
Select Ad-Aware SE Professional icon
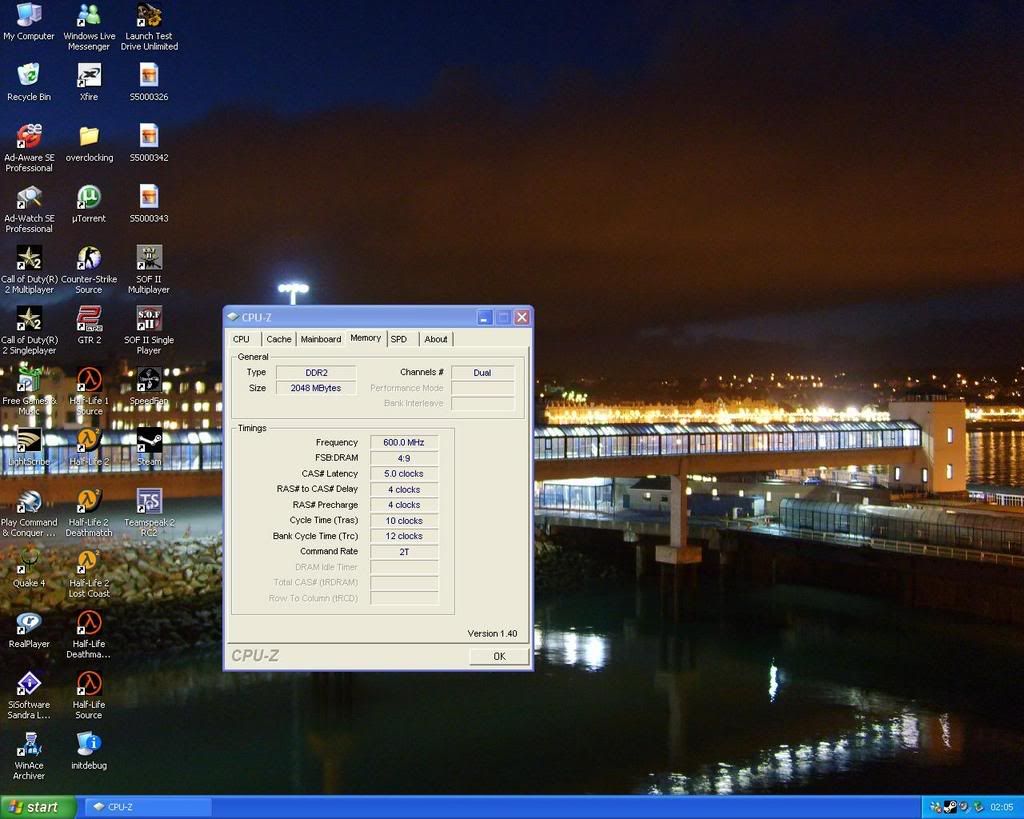point(29,148)
